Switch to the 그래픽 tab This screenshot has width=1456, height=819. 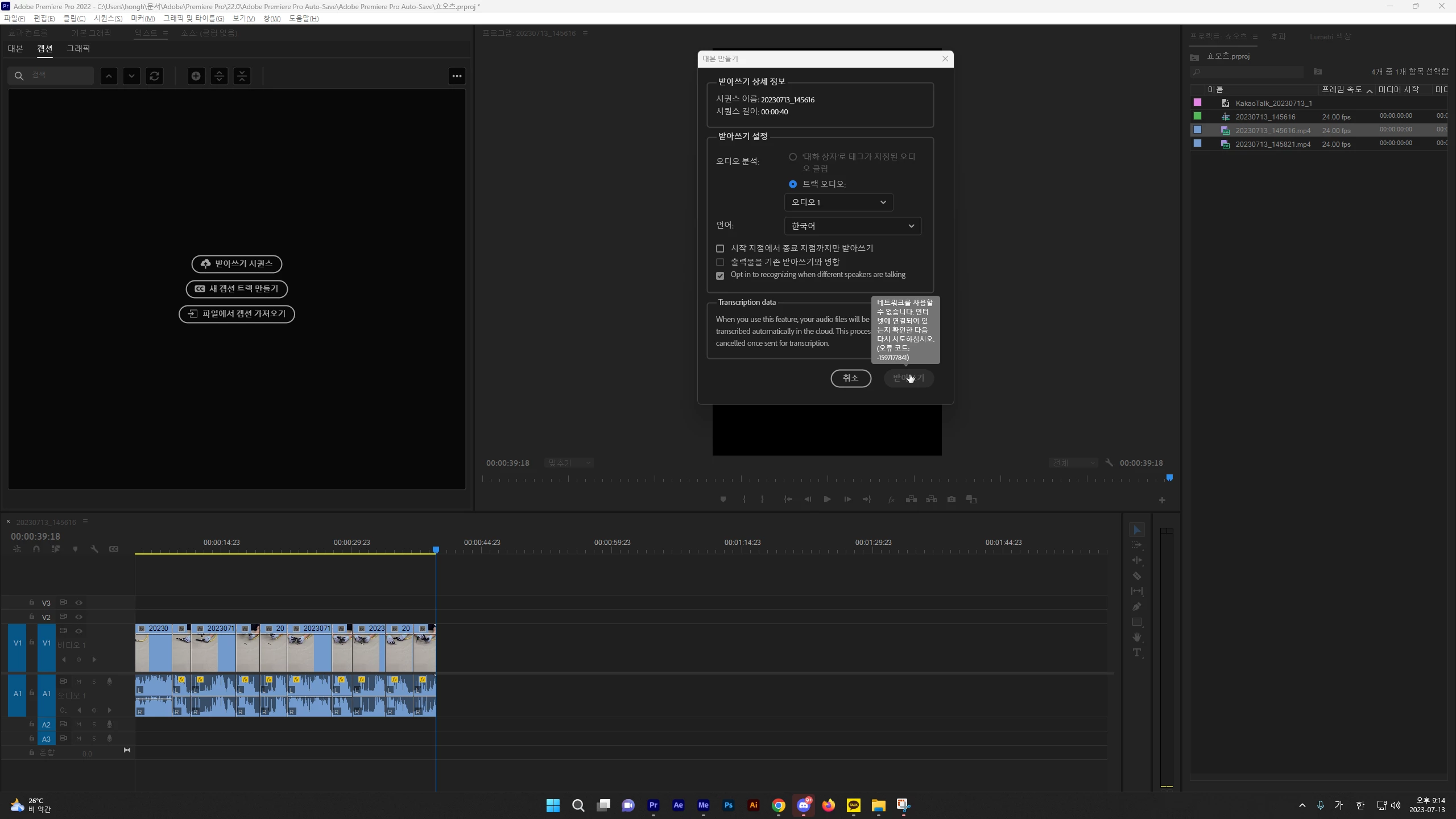point(78,49)
